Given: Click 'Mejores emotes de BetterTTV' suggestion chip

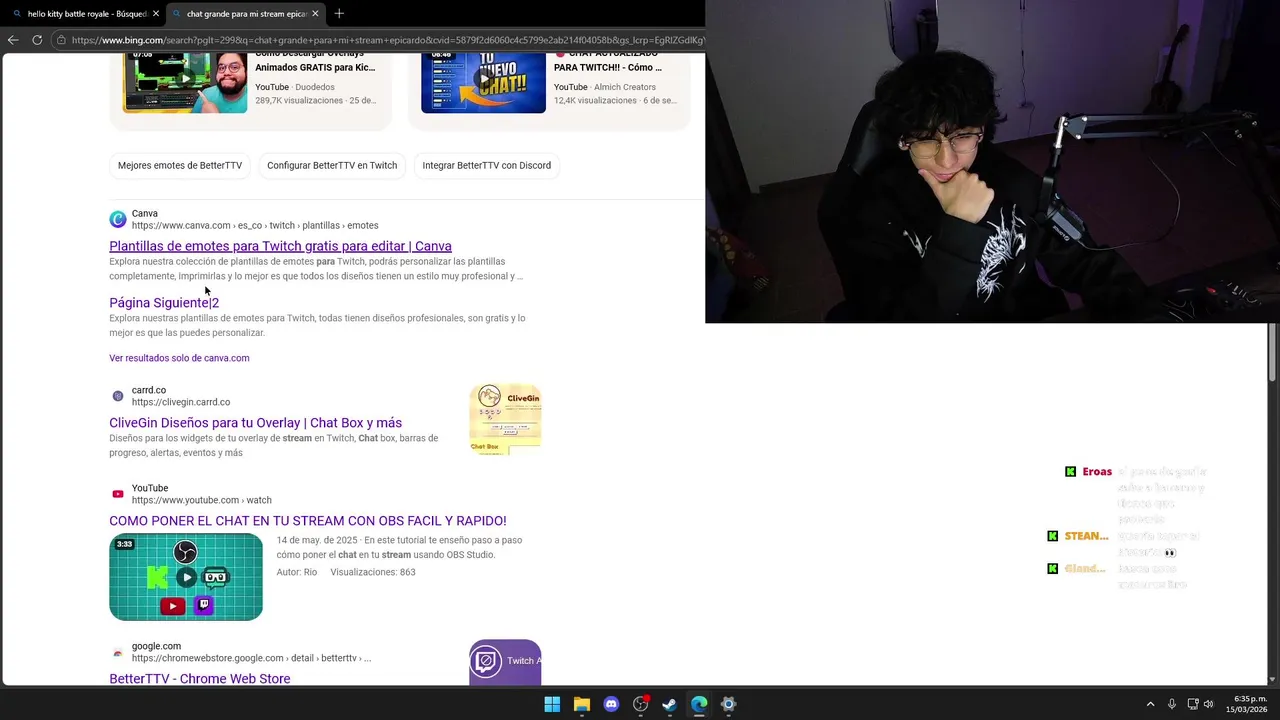Looking at the screenshot, I should (x=180, y=165).
